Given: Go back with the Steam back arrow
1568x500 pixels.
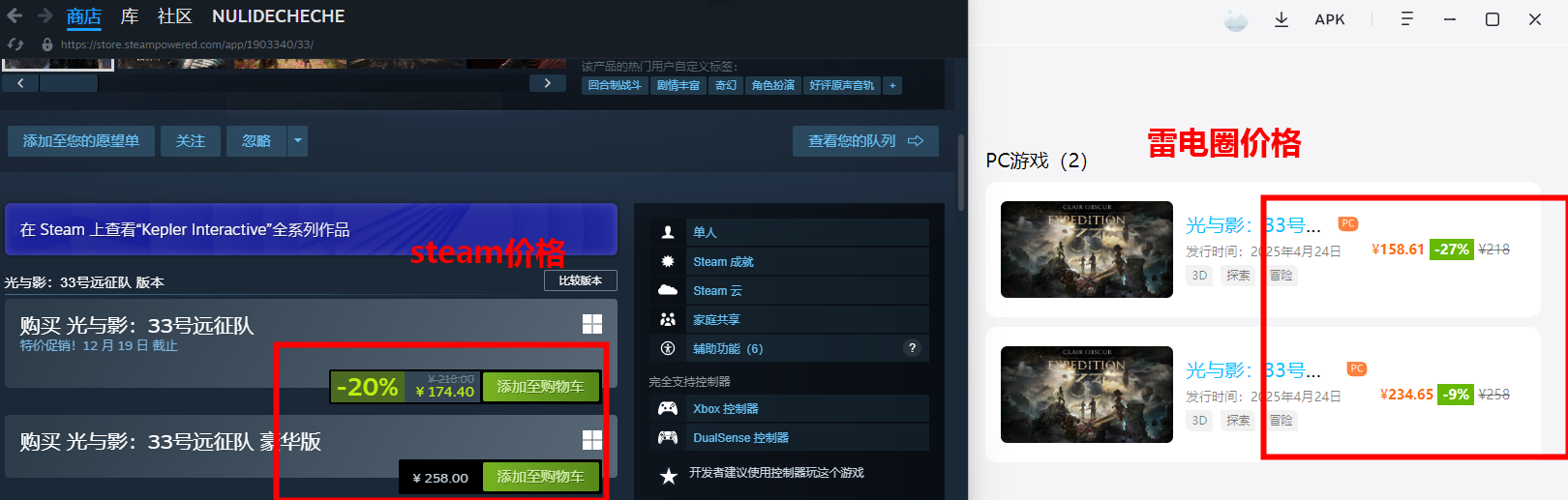Looking at the screenshot, I should point(15,15).
